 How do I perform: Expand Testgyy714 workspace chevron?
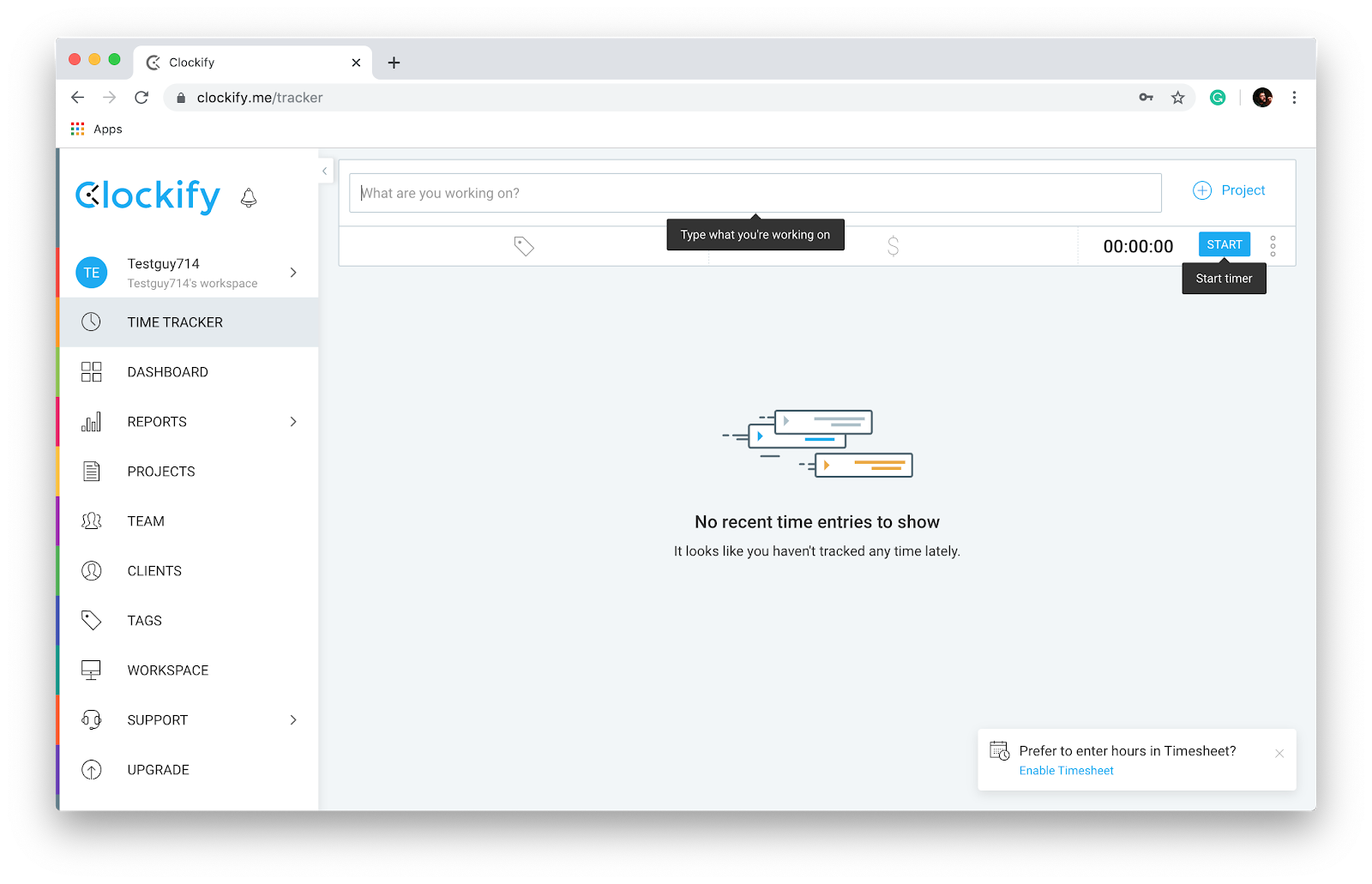pos(293,273)
